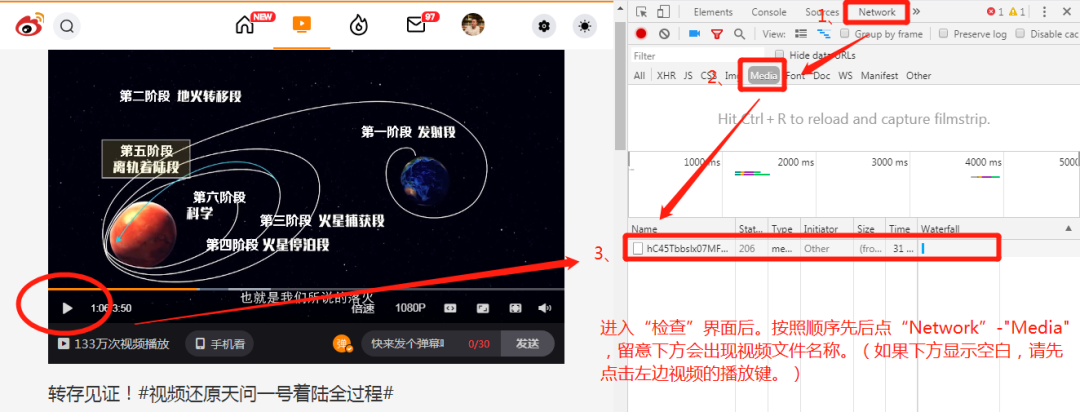Select the Manifest request filter
The width and height of the screenshot is (1080, 412).
(880, 76)
